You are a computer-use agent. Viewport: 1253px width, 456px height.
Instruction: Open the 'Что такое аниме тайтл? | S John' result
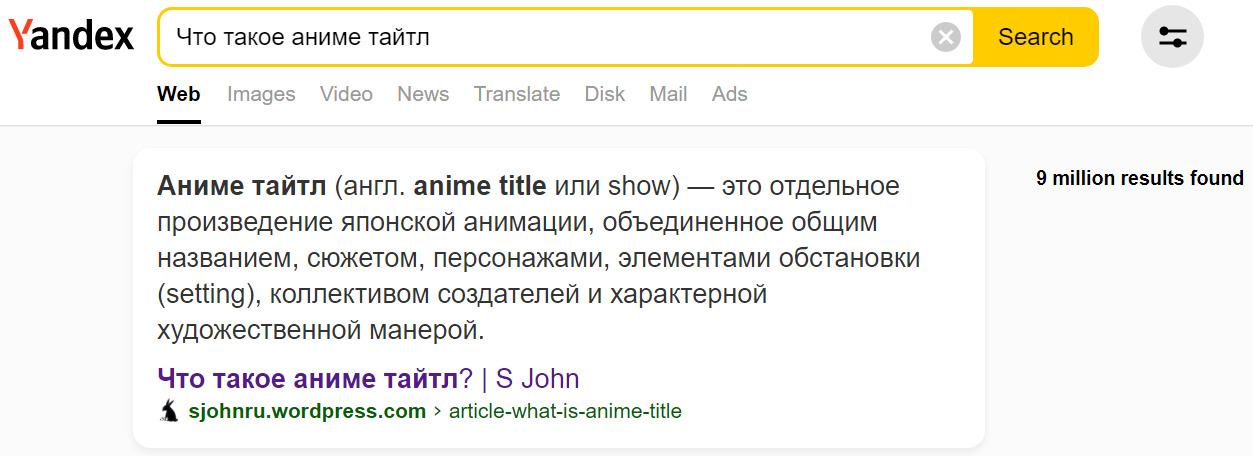368,379
